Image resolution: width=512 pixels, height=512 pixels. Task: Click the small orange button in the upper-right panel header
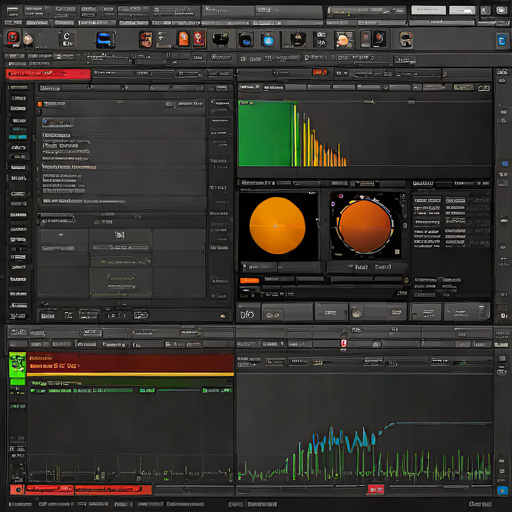tap(320, 72)
